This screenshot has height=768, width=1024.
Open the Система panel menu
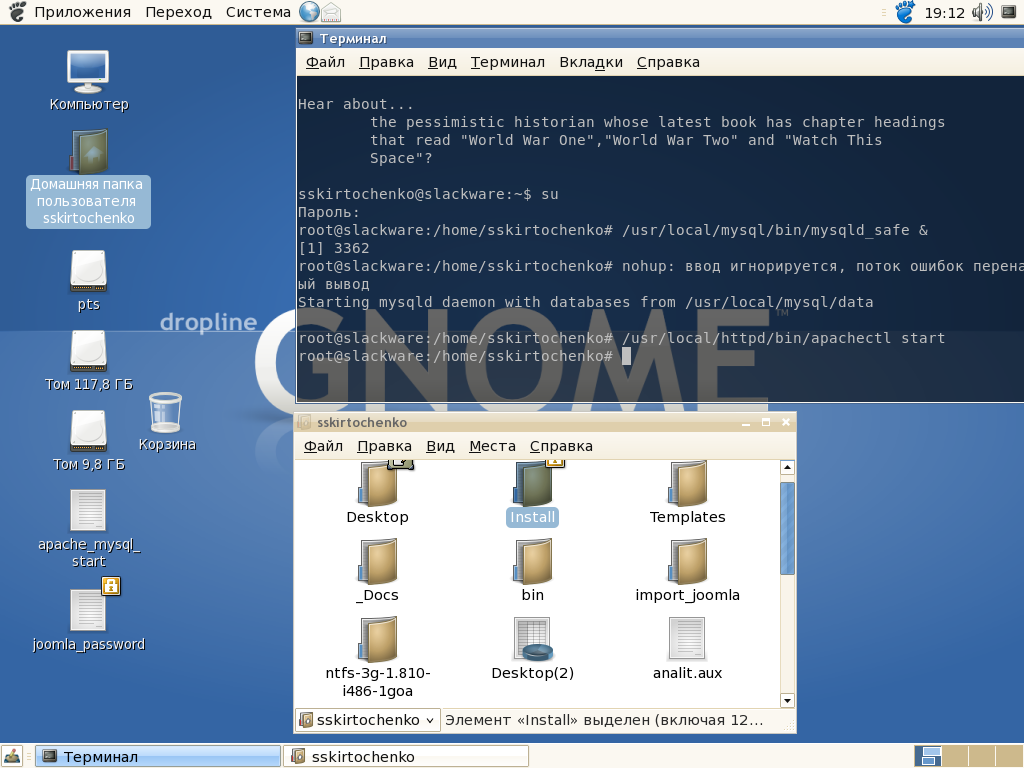(x=258, y=12)
